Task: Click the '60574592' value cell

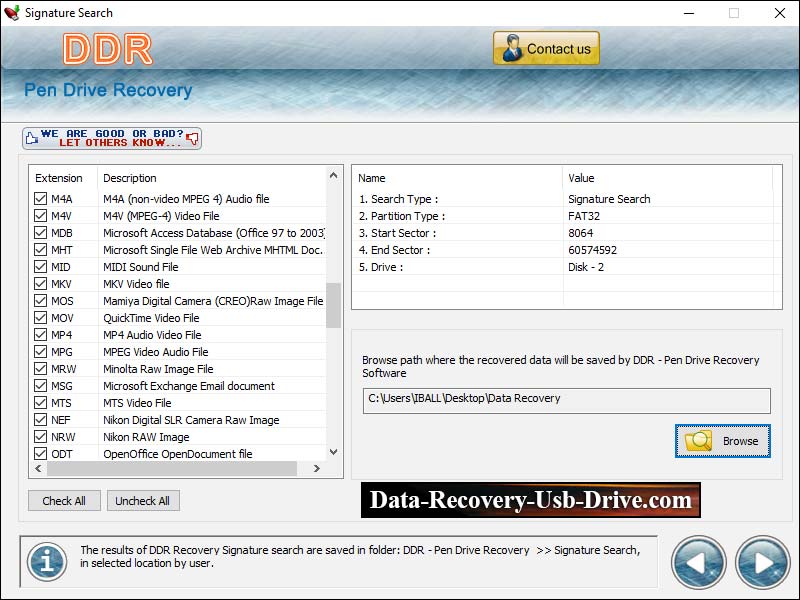Action: [592, 250]
